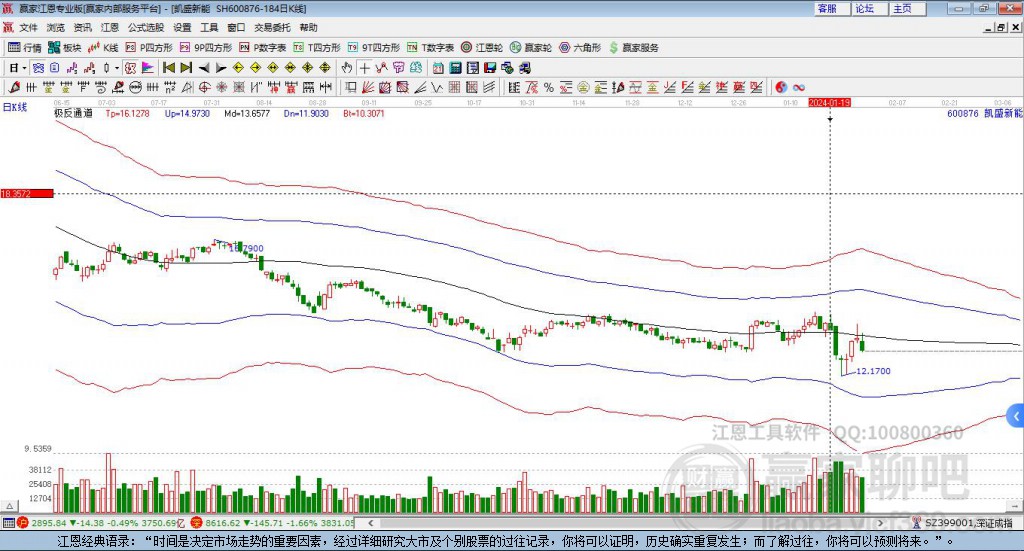Screen dimensions: 1024x551
Task: Click the red 18.3572 price tag
Action: tap(27, 193)
